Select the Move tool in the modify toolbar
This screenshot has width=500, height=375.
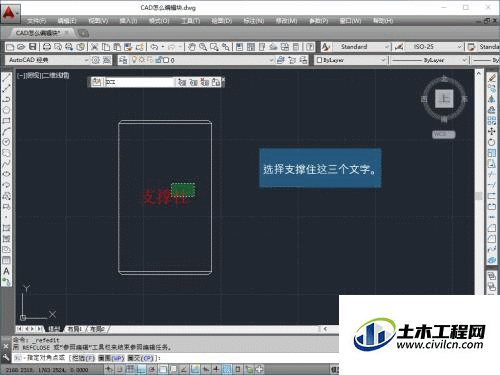click(492, 131)
